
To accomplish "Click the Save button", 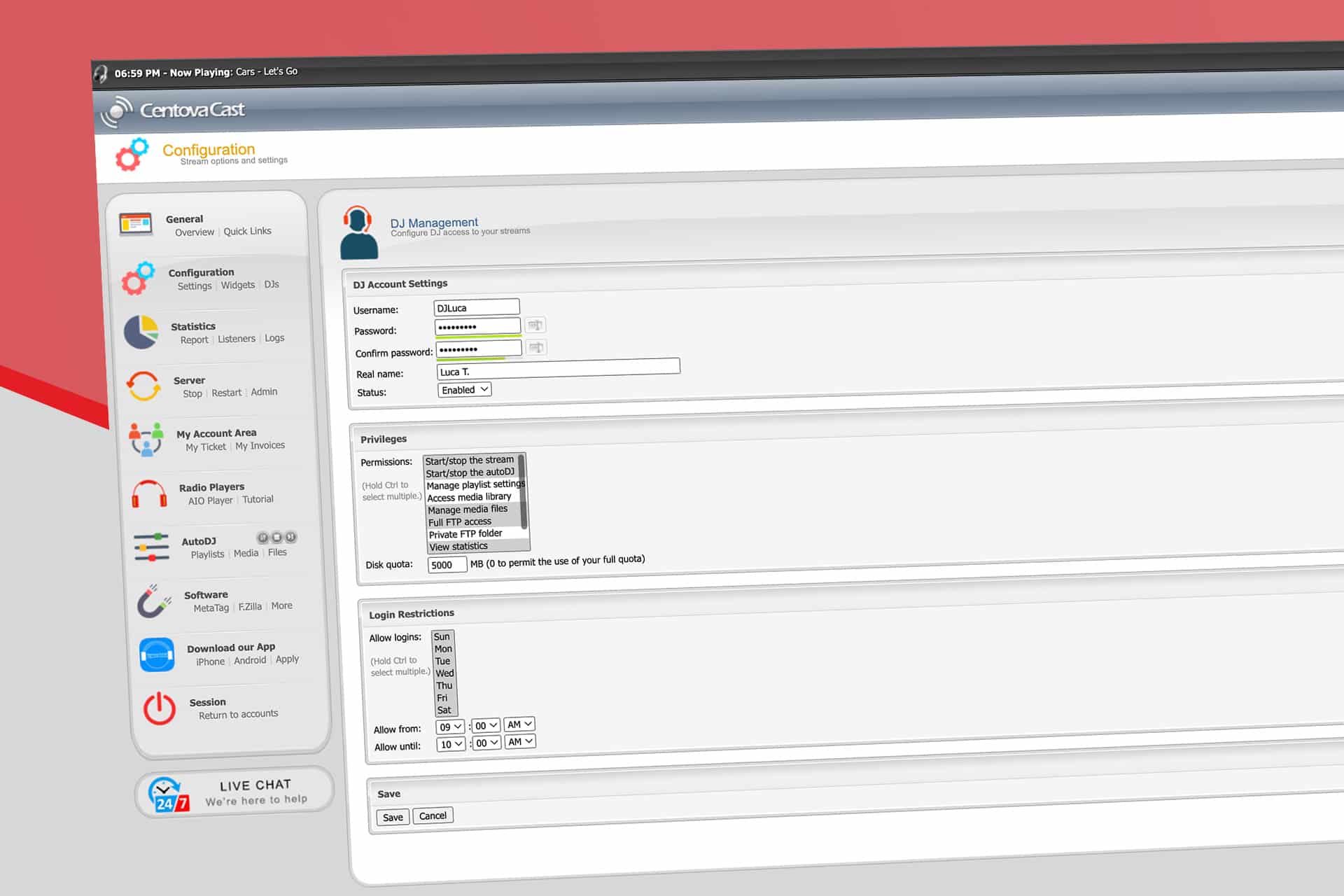I will pyautogui.click(x=393, y=817).
